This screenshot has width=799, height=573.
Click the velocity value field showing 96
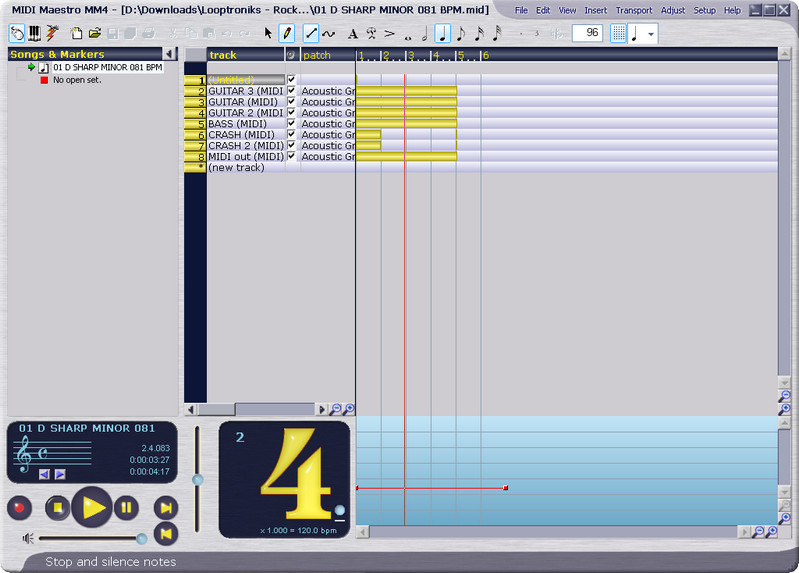[x=586, y=33]
